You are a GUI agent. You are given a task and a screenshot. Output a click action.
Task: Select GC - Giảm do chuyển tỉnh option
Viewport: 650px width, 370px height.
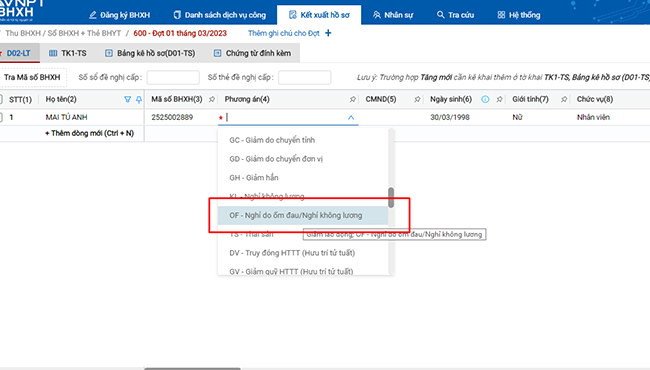click(x=303, y=140)
